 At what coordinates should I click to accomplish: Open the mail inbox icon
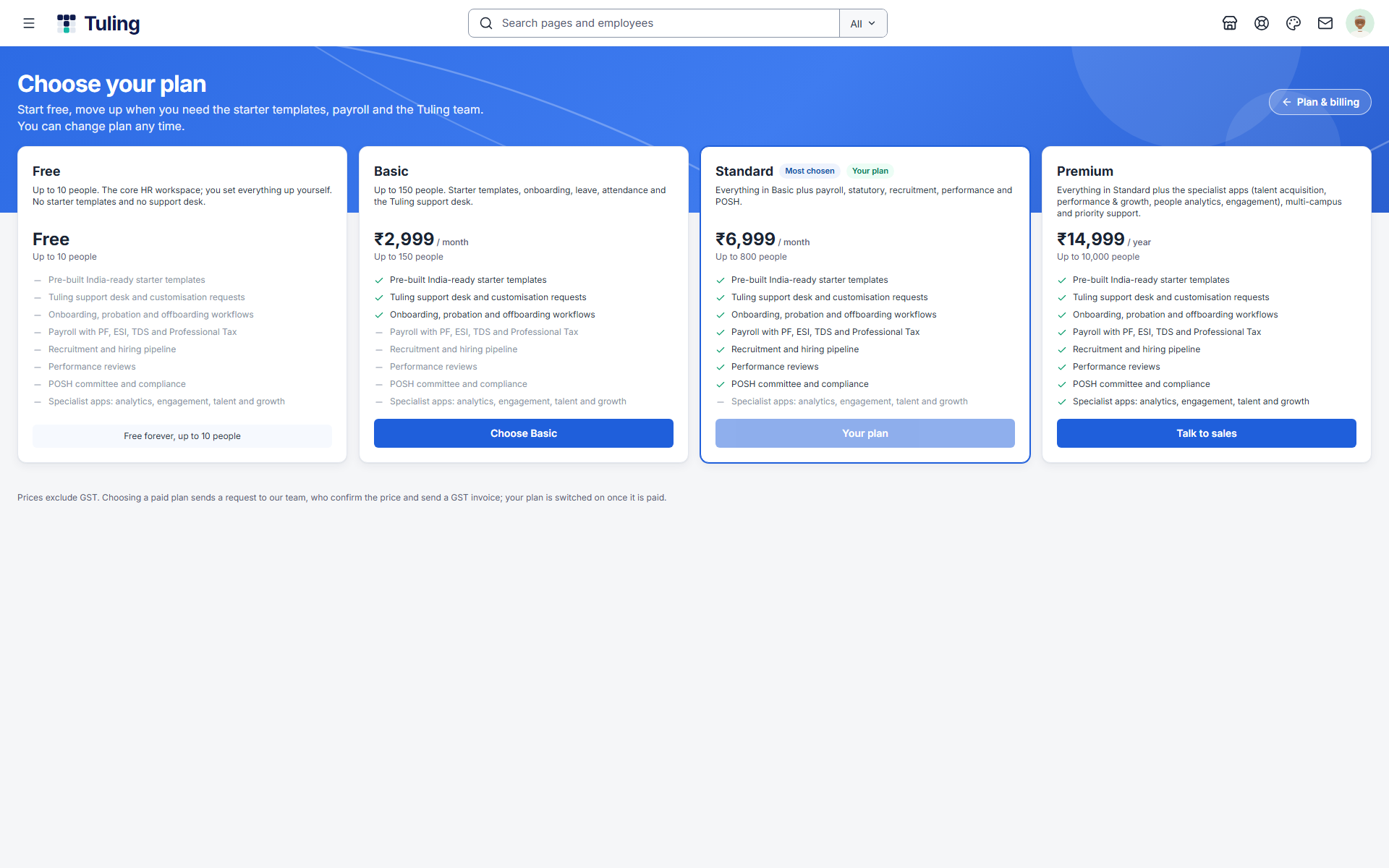click(x=1325, y=23)
